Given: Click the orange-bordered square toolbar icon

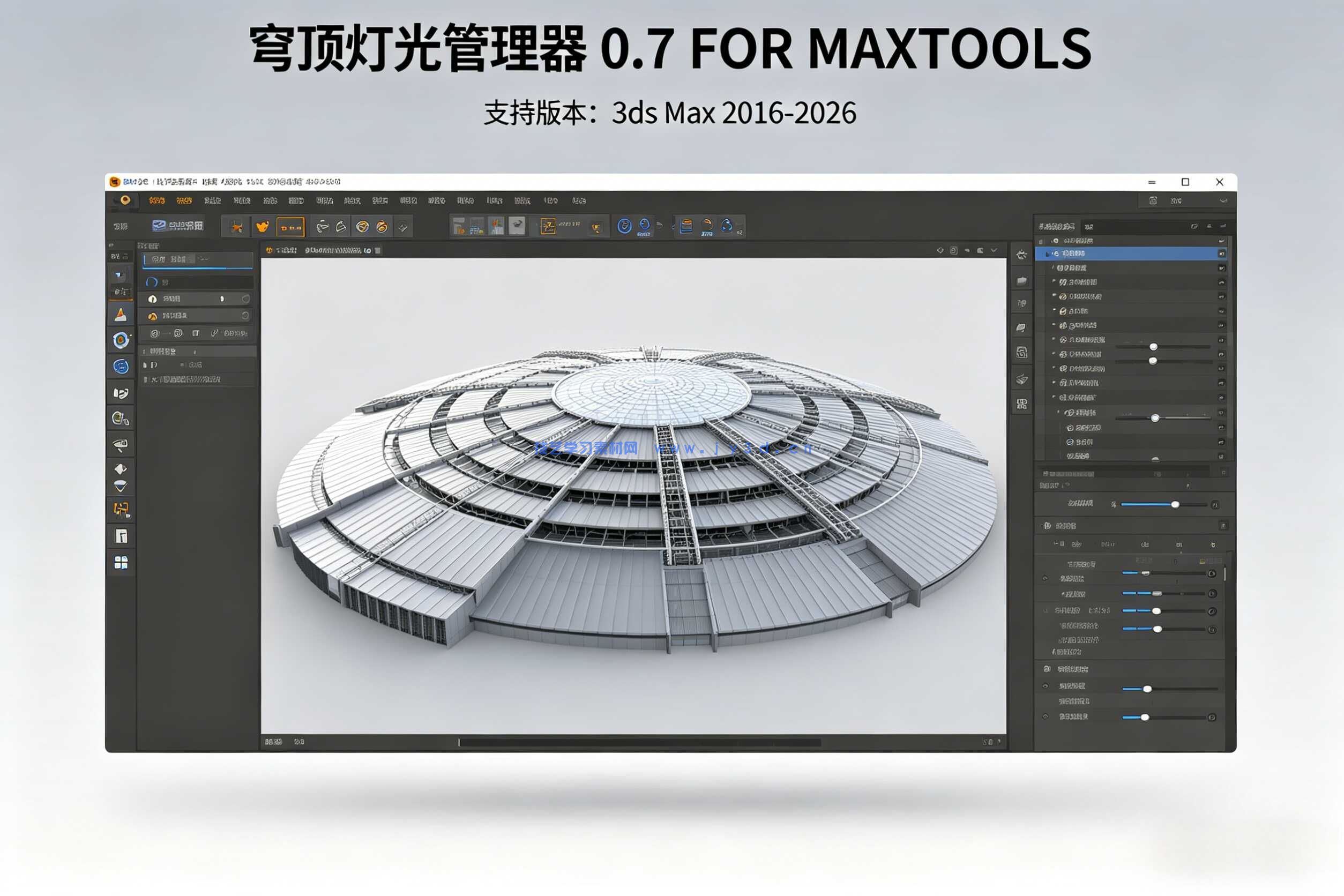Looking at the screenshot, I should coord(548,227).
